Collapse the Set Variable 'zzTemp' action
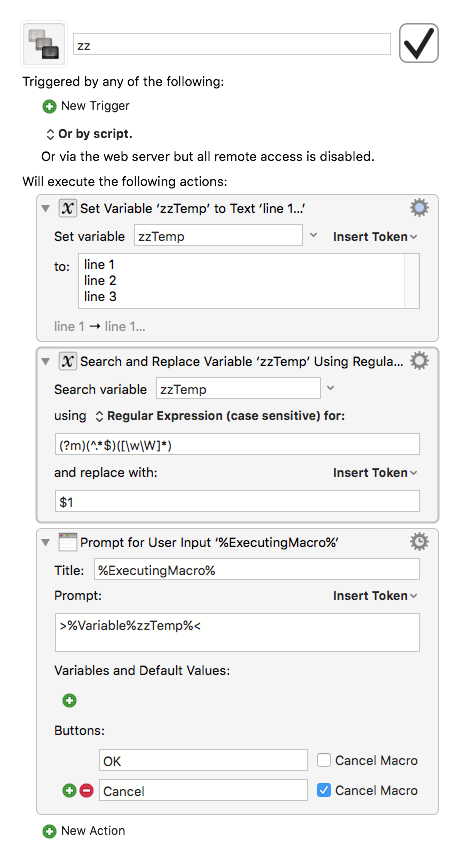 [46, 209]
